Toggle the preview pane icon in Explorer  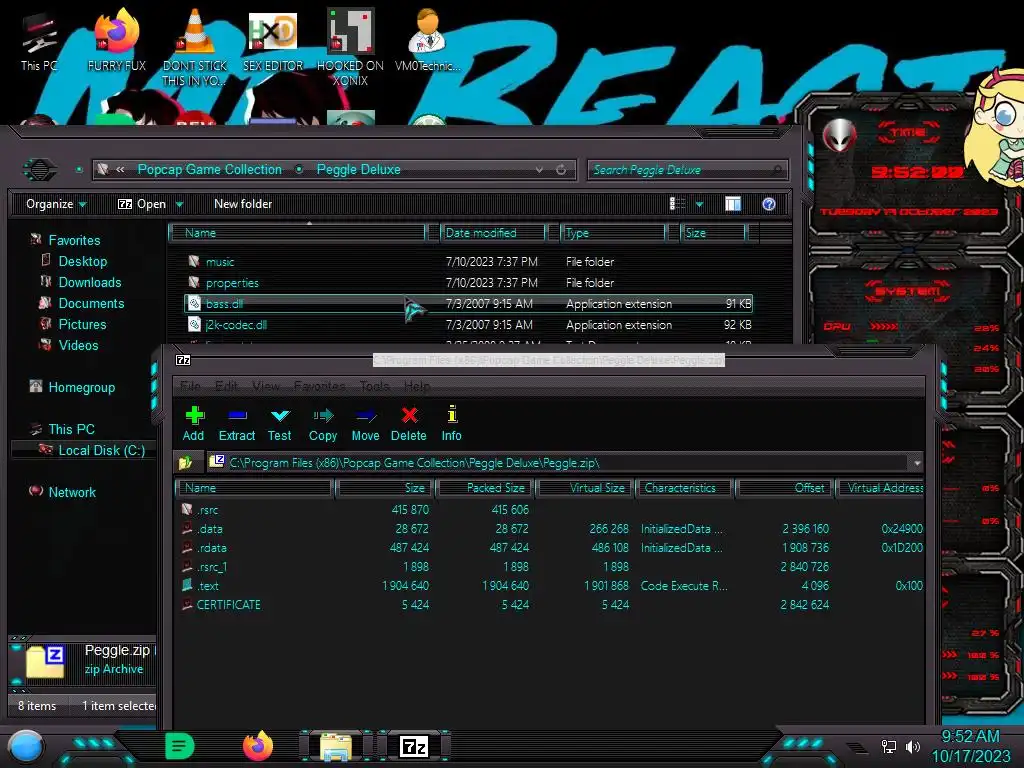pyautogui.click(x=733, y=204)
